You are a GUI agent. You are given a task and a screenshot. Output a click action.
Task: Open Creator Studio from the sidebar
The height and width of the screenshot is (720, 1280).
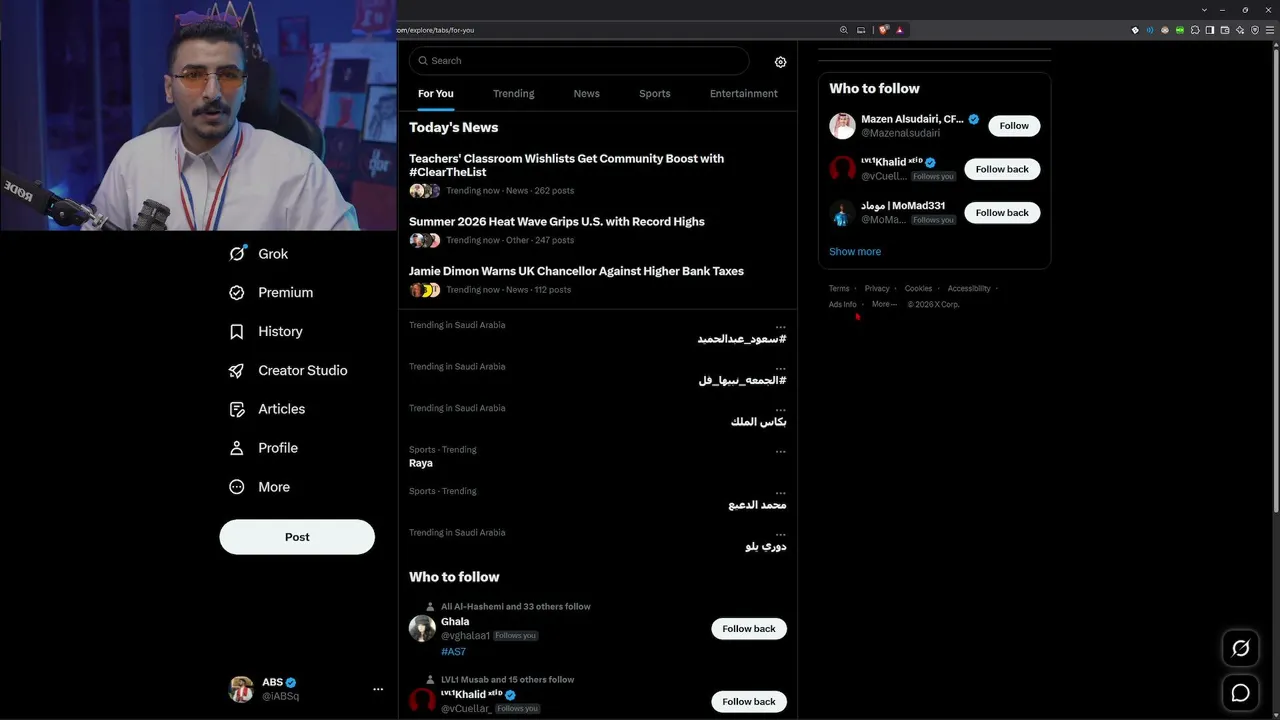pyautogui.click(x=288, y=371)
